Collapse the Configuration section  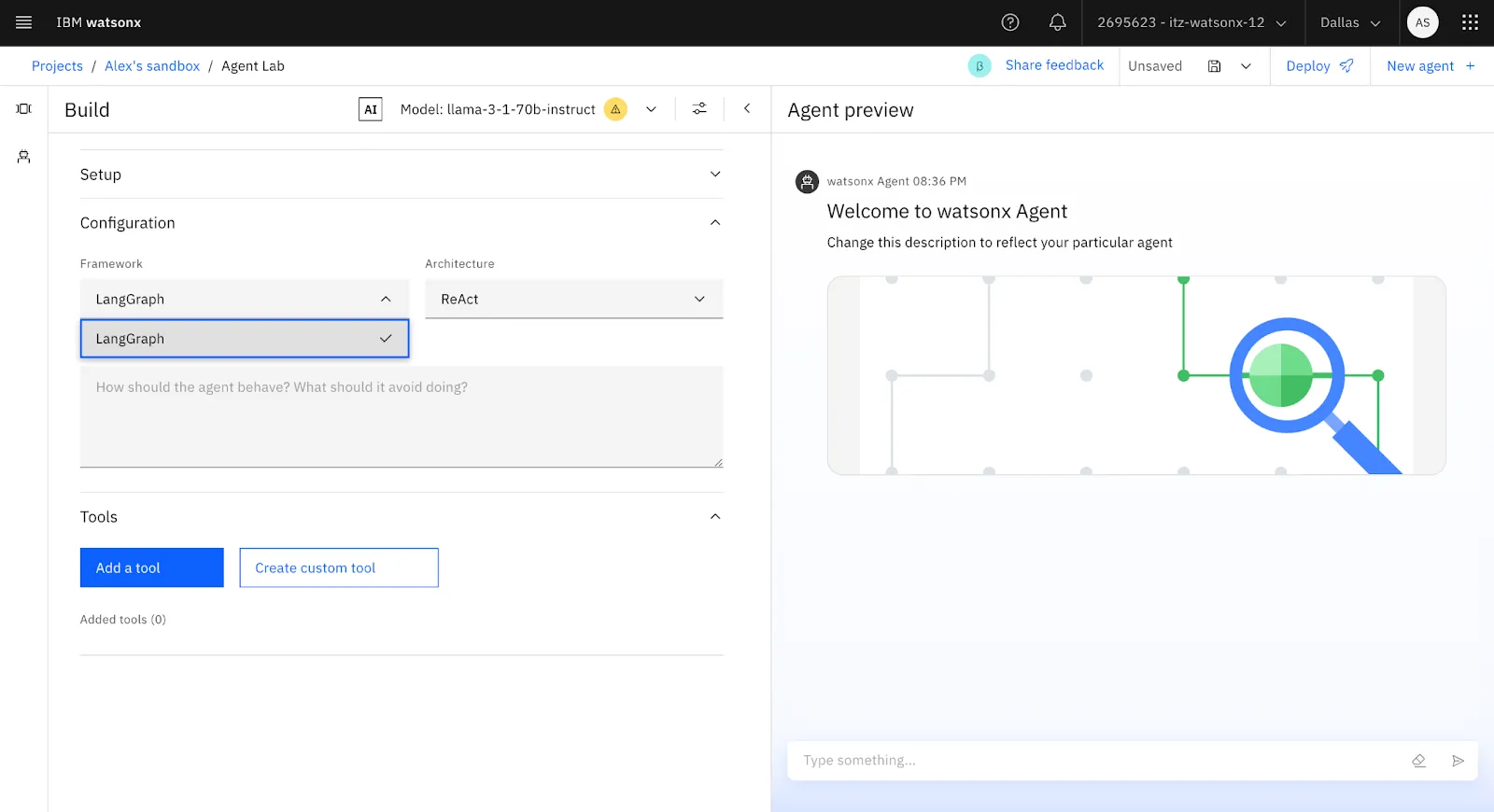pos(402,223)
